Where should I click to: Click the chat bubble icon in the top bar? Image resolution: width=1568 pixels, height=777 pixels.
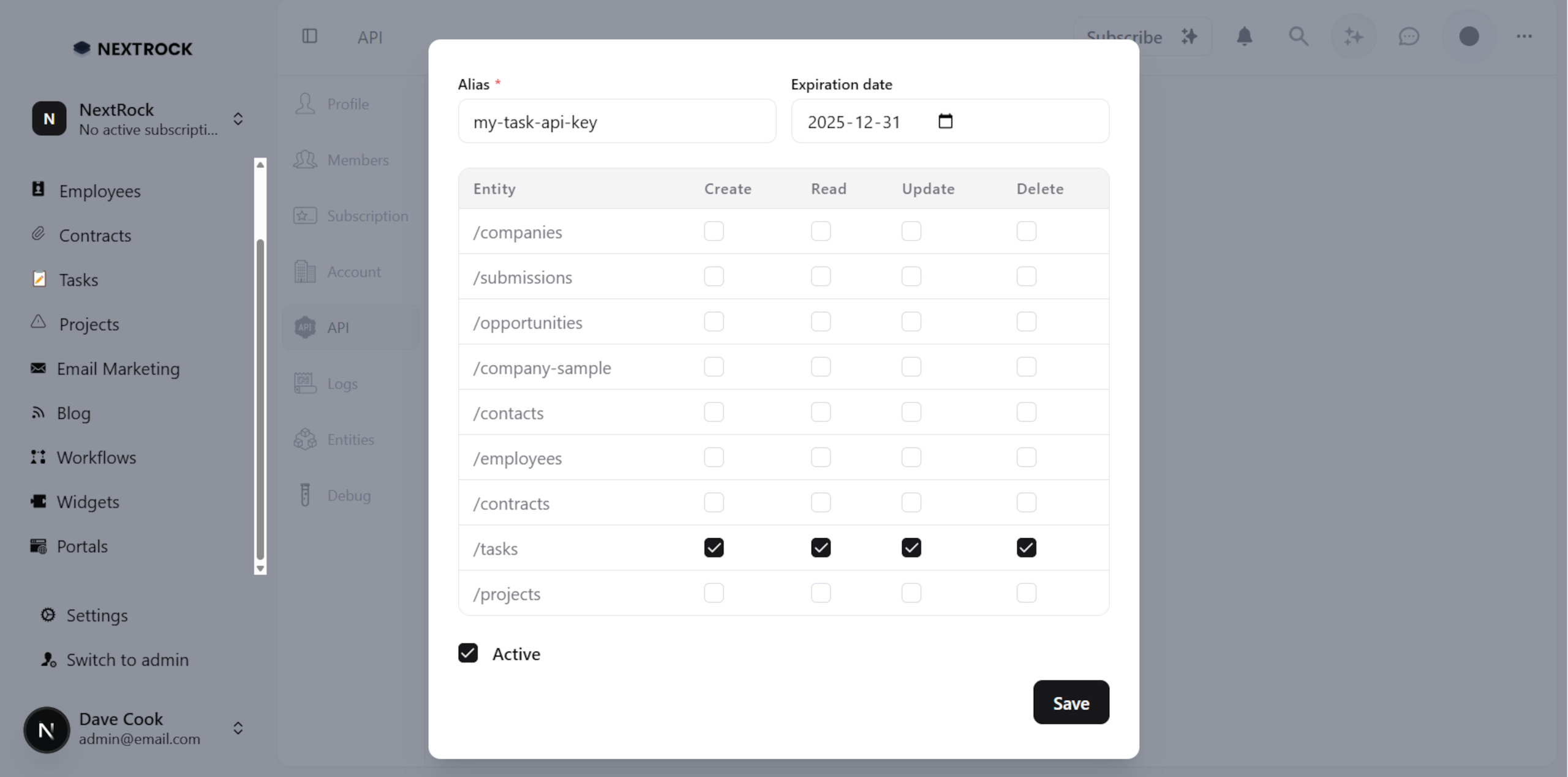pos(1409,36)
